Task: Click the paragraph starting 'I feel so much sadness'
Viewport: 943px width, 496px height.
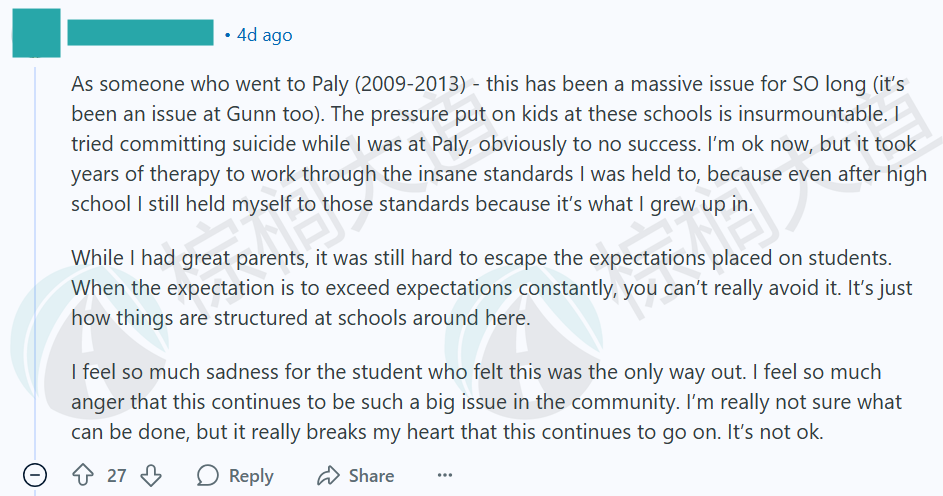Action: point(487,402)
